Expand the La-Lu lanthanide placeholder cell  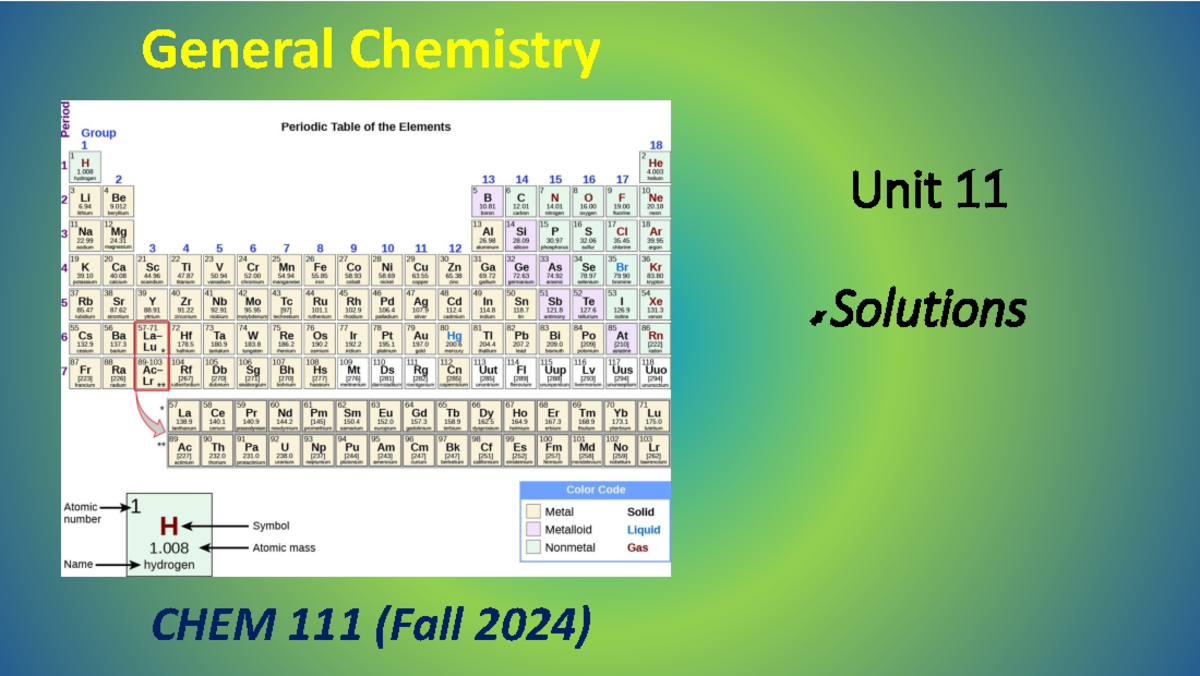150,336
